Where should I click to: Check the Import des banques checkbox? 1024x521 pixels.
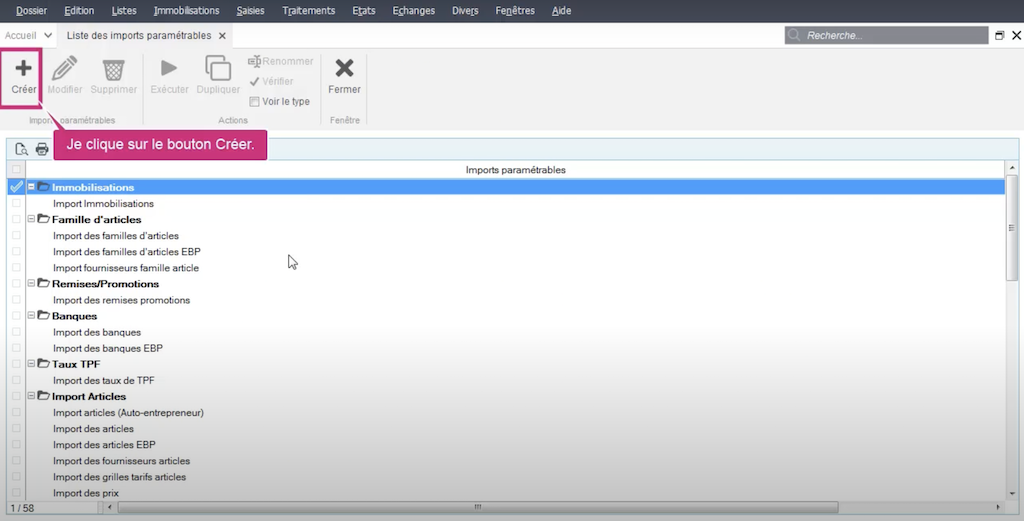click(x=16, y=332)
